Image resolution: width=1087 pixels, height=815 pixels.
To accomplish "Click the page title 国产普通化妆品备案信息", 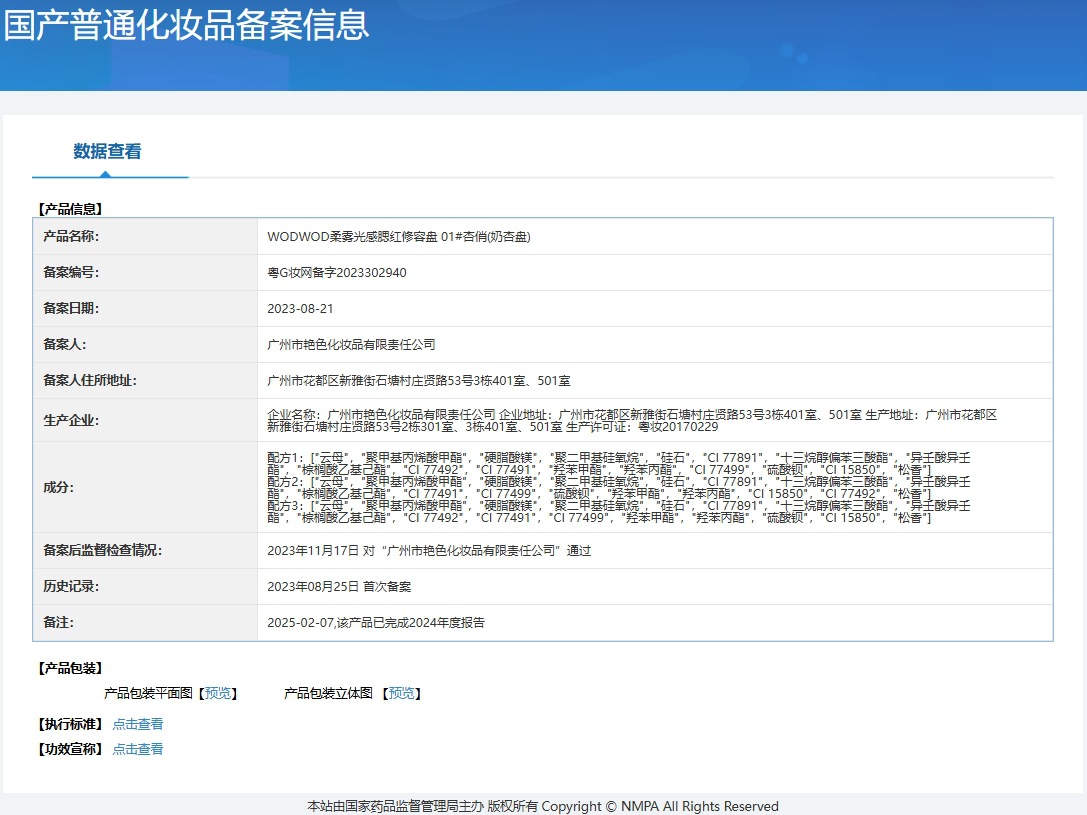I will [186, 26].
